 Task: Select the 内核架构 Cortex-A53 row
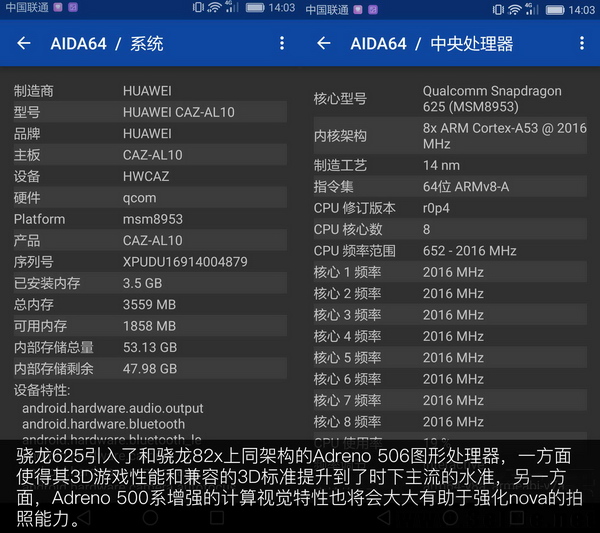coord(450,136)
